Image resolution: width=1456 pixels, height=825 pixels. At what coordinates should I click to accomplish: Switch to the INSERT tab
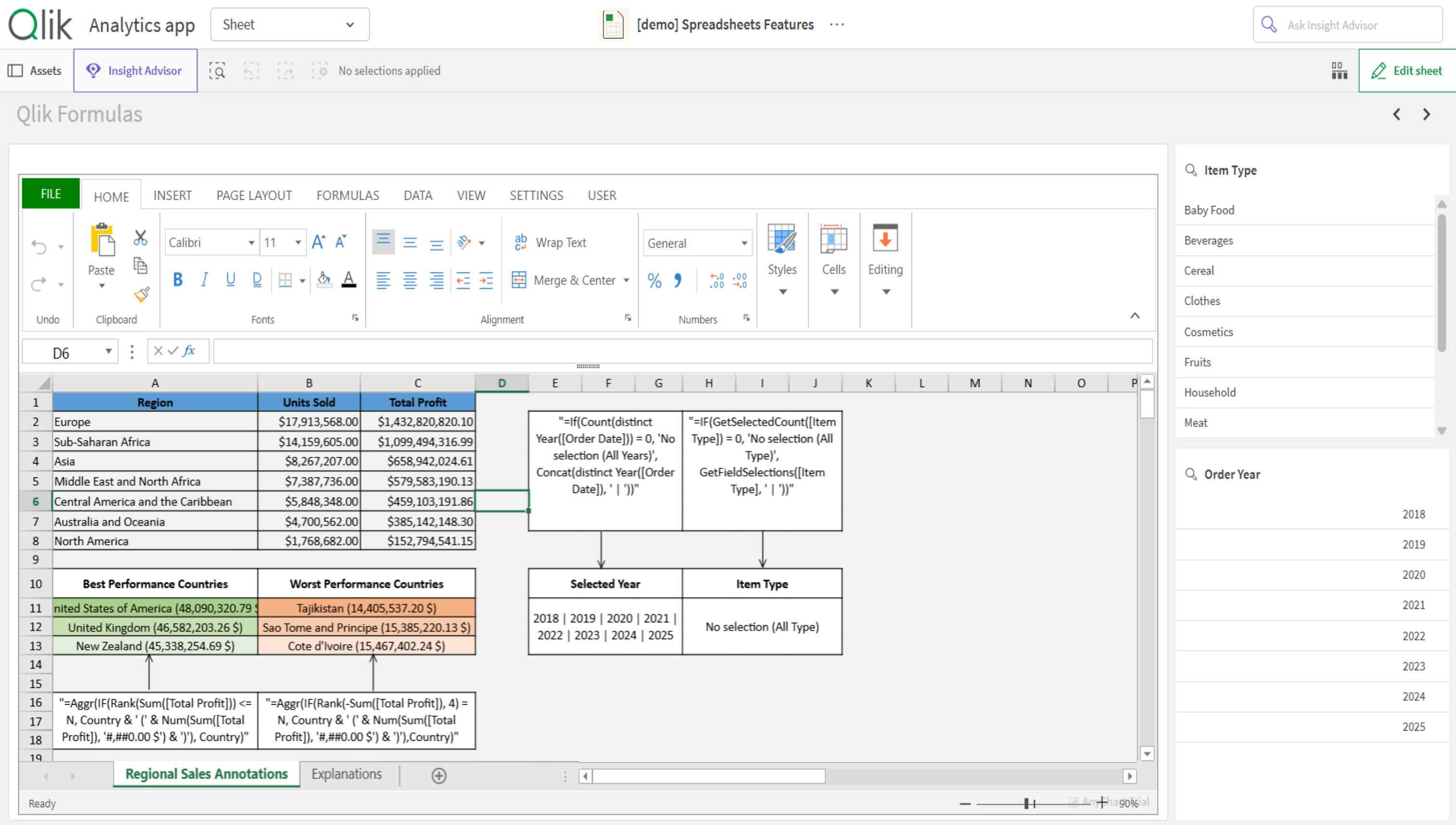pyautogui.click(x=172, y=195)
